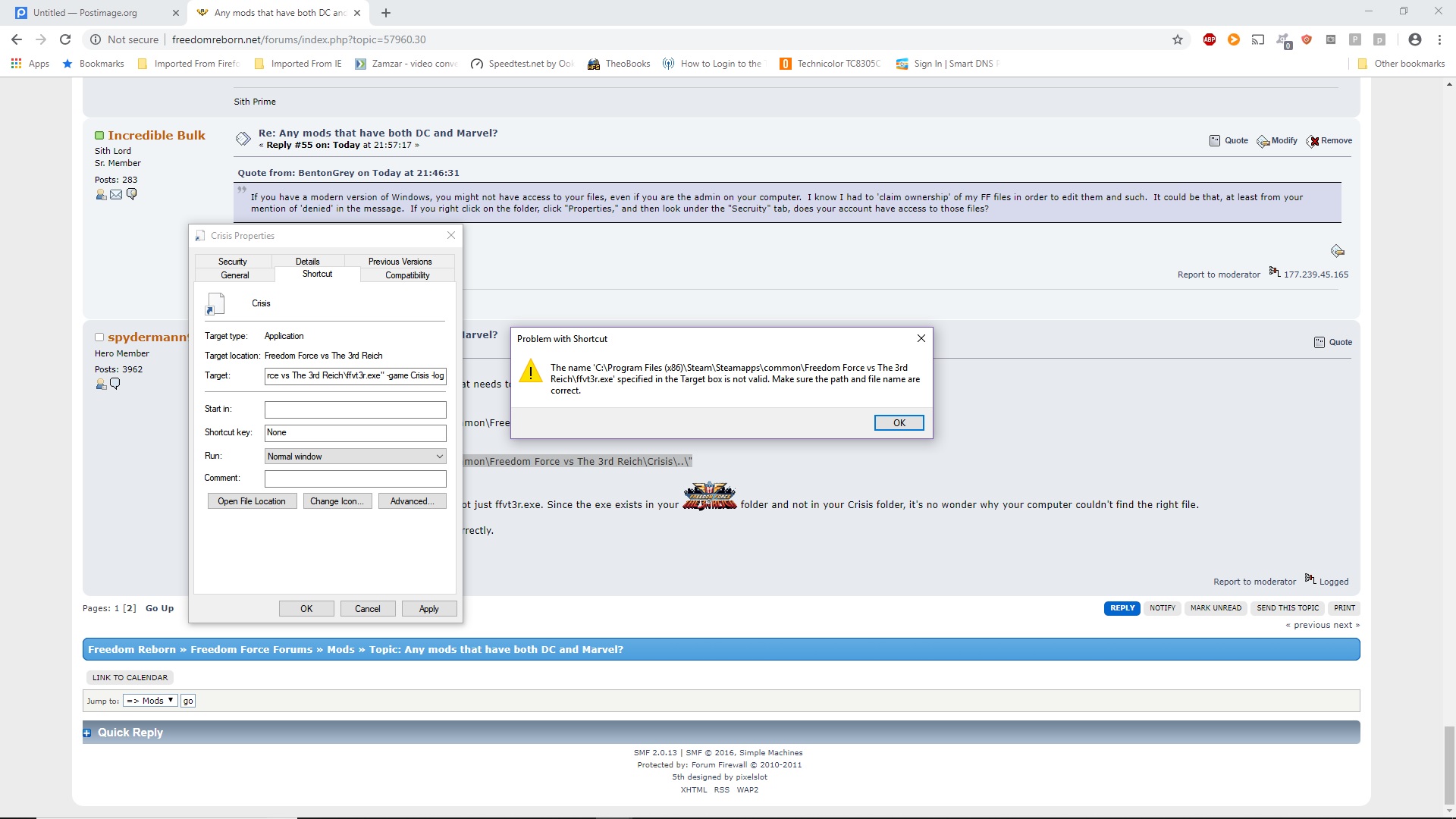Open the Chrome profile account icon
The height and width of the screenshot is (819, 1456).
(x=1415, y=39)
